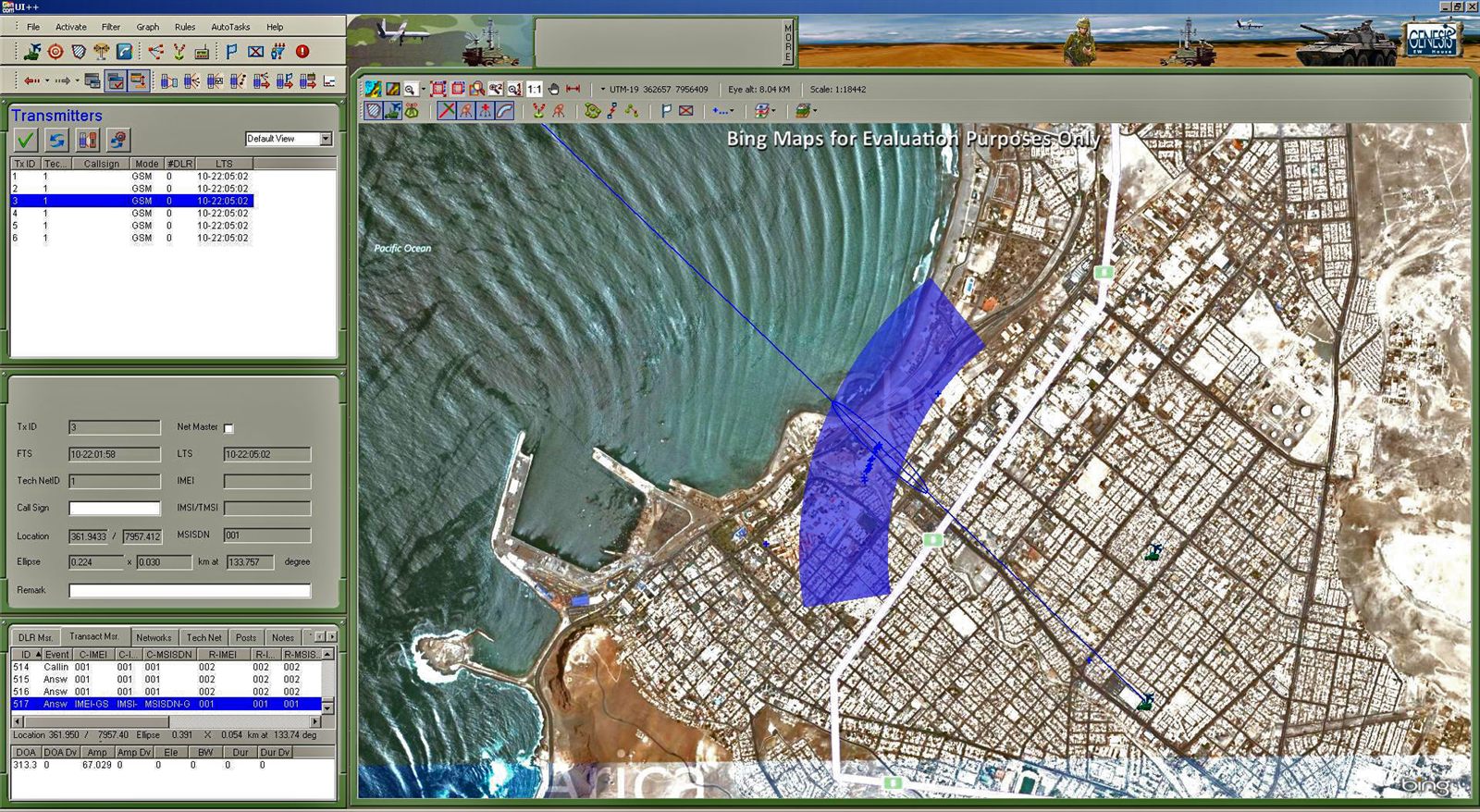Select the red distance measure tool
Viewport: 1480px width, 812px height.
click(x=573, y=89)
